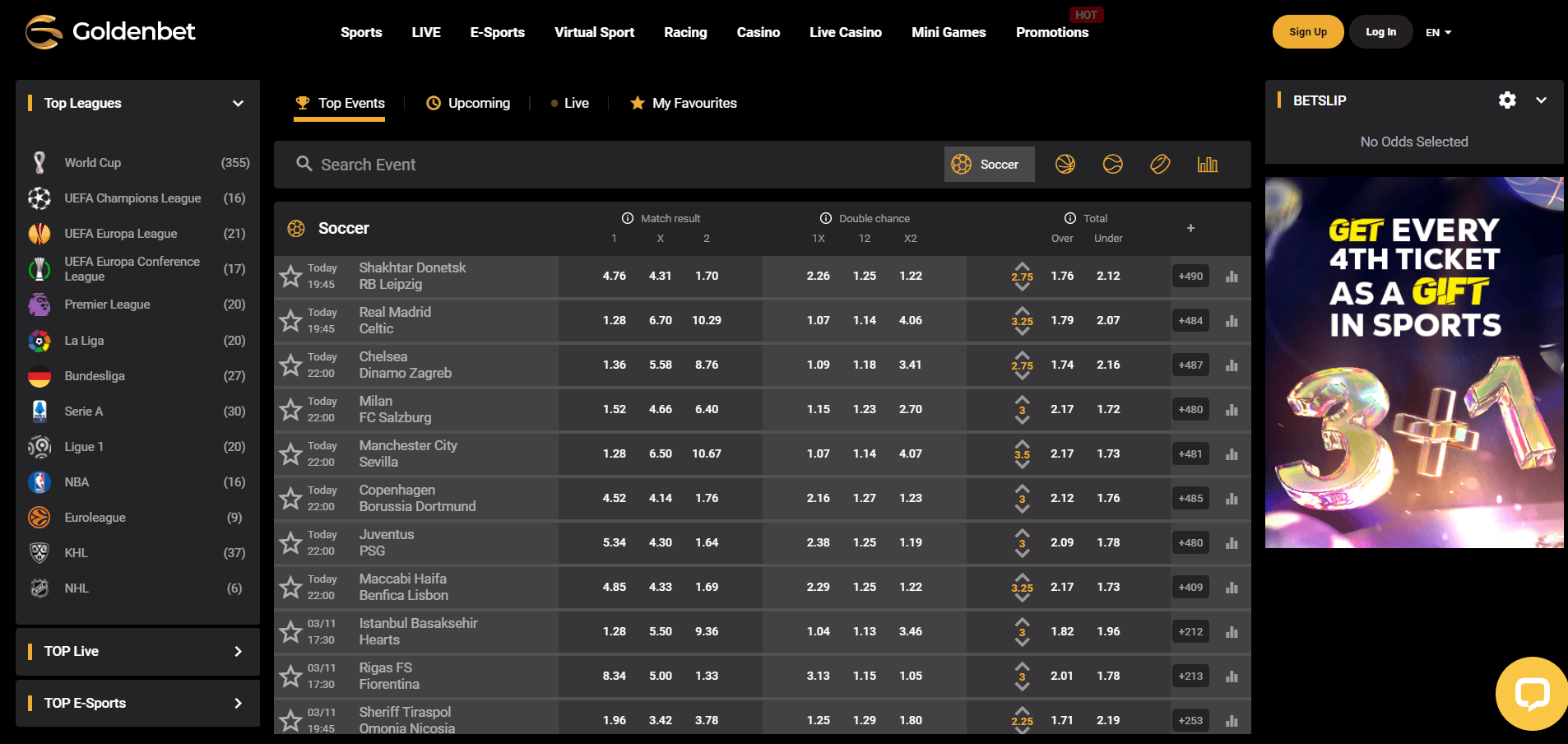Click the Double chance info icon

[x=826, y=218]
